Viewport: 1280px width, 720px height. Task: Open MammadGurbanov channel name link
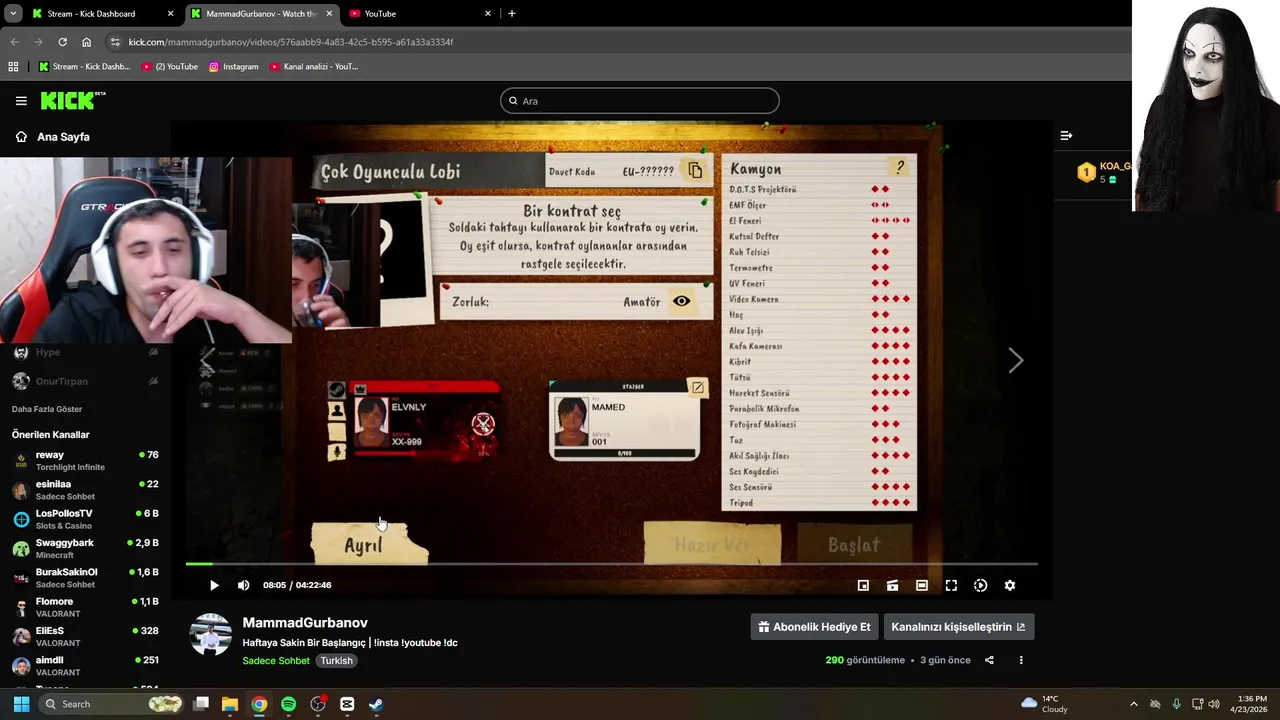[x=305, y=623]
